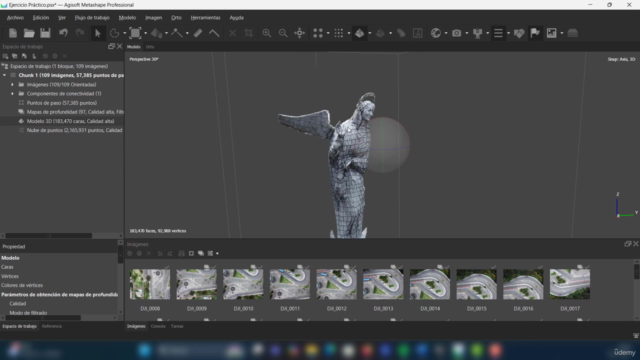
Task: Click the Show Images thumbnail toolbar icon
Action: pos(551,33)
